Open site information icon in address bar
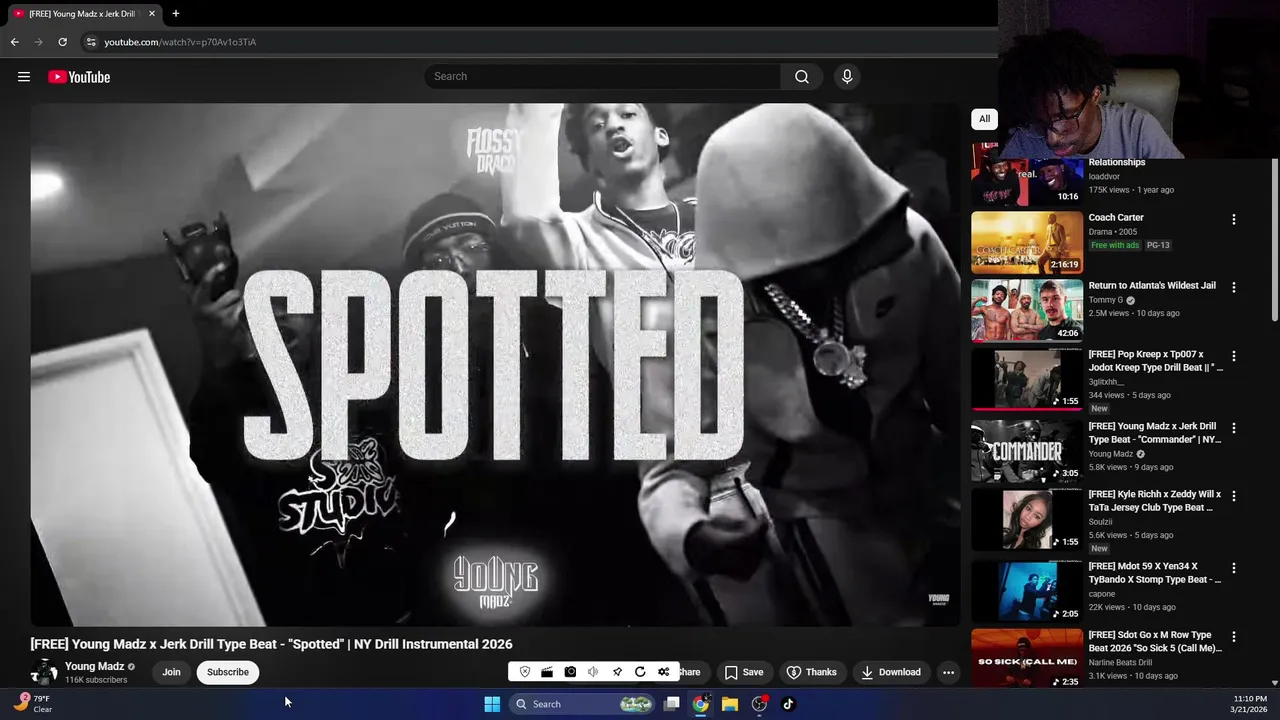Image resolution: width=1280 pixels, height=720 pixels. point(91,42)
